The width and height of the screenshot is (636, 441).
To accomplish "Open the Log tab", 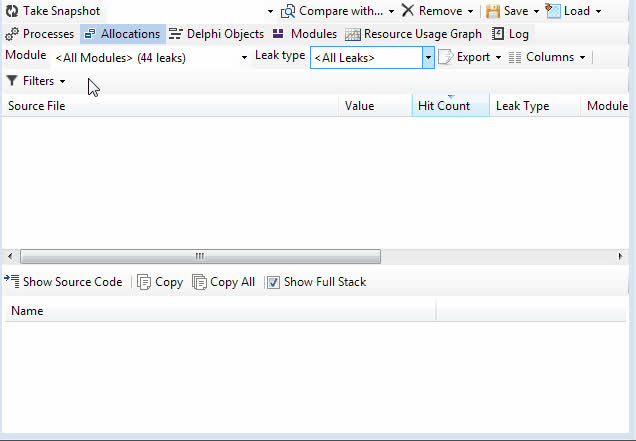I will click(510, 34).
